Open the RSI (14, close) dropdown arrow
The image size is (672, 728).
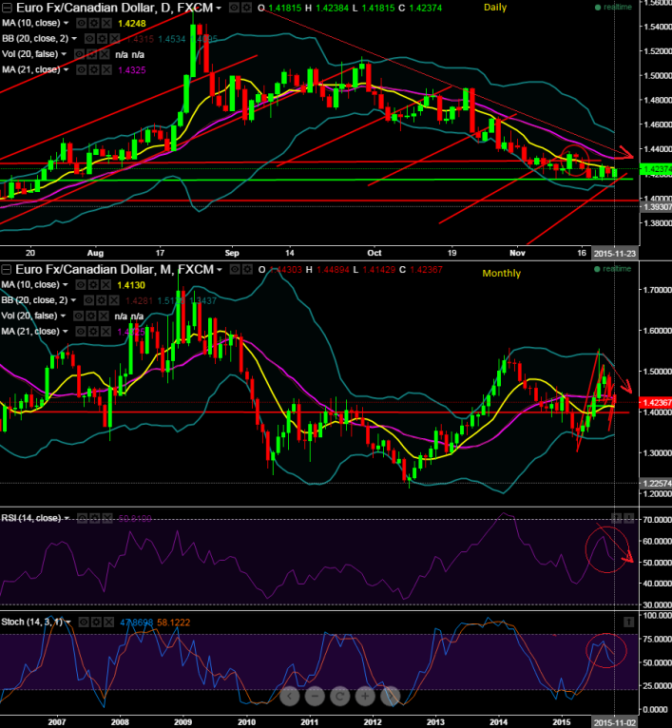tap(67, 518)
